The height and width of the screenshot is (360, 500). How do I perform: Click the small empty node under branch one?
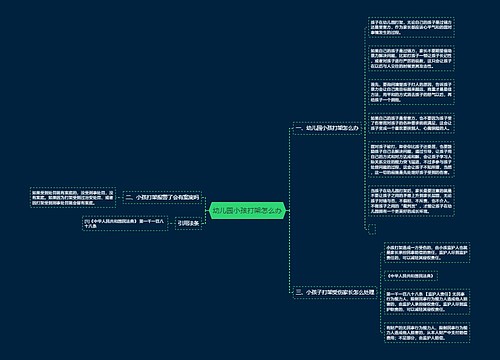click(372, 229)
